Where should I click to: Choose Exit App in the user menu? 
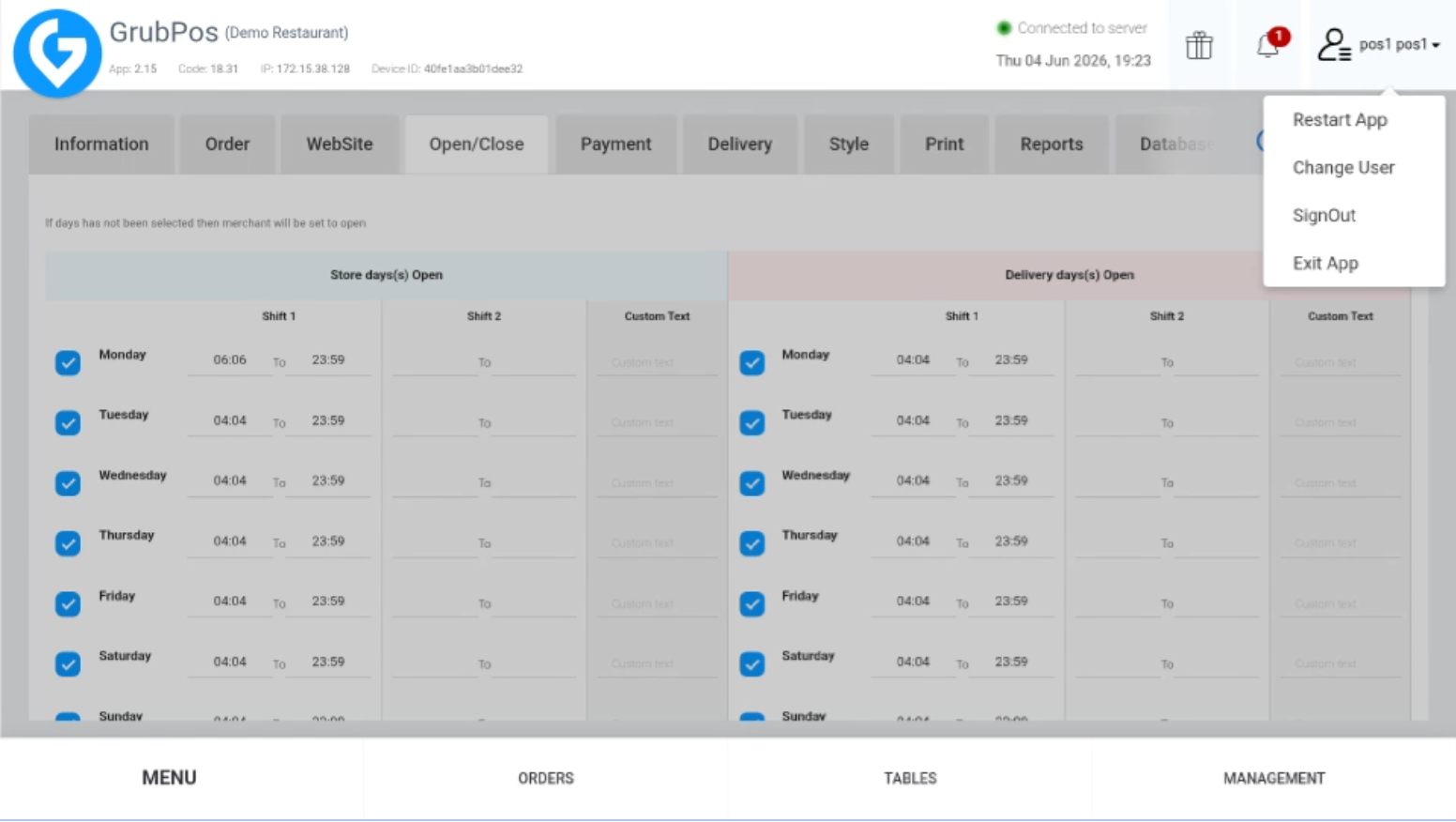(1325, 264)
